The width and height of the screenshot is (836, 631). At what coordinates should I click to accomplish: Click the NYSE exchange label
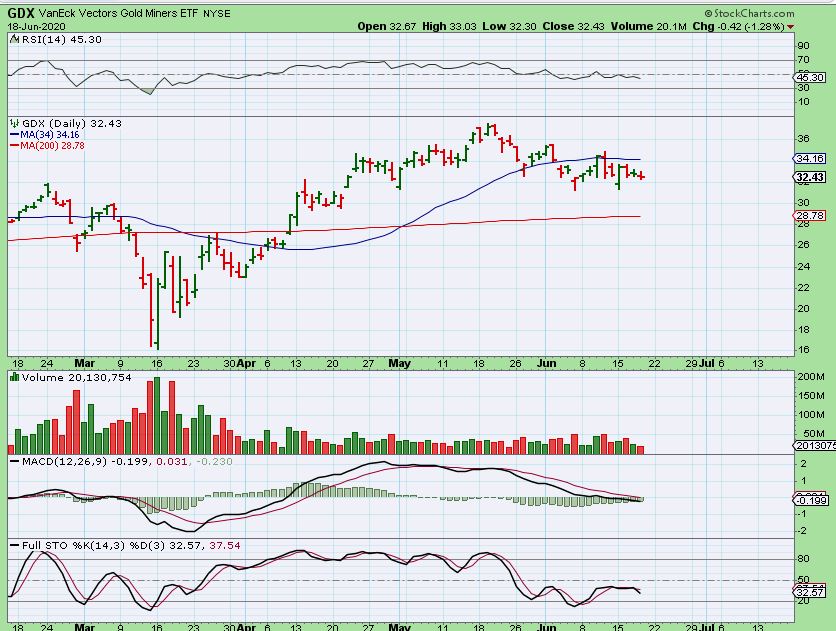217,14
